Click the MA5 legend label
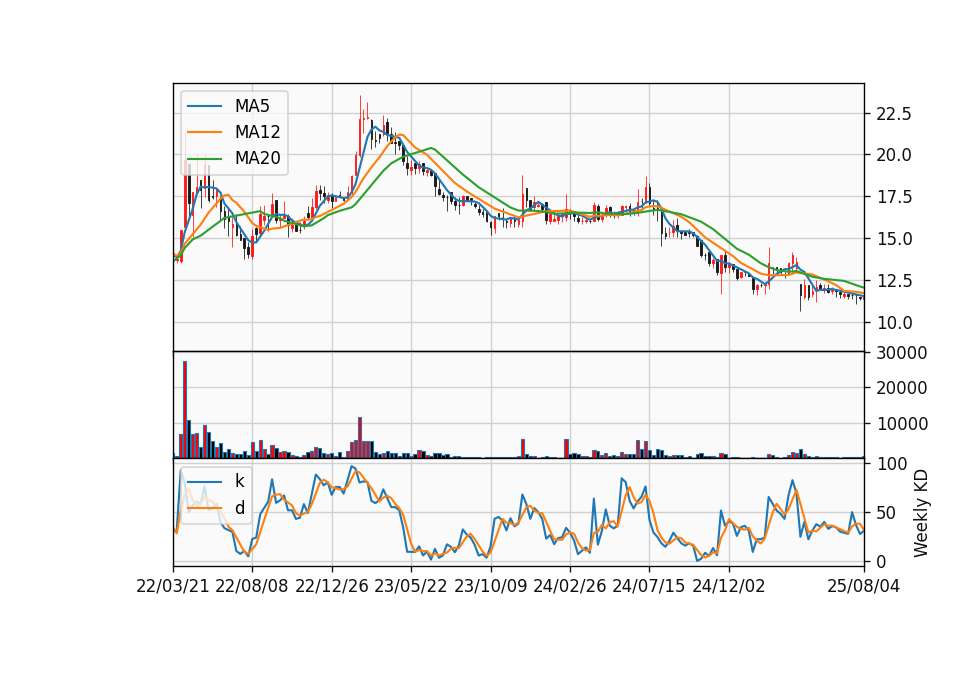The width and height of the screenshot is (960, 690). [x=252, y=106]
